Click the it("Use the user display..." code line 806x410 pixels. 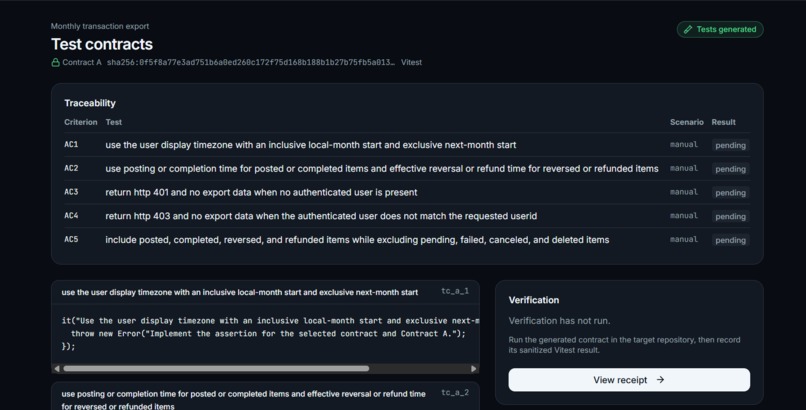point(270,321)
